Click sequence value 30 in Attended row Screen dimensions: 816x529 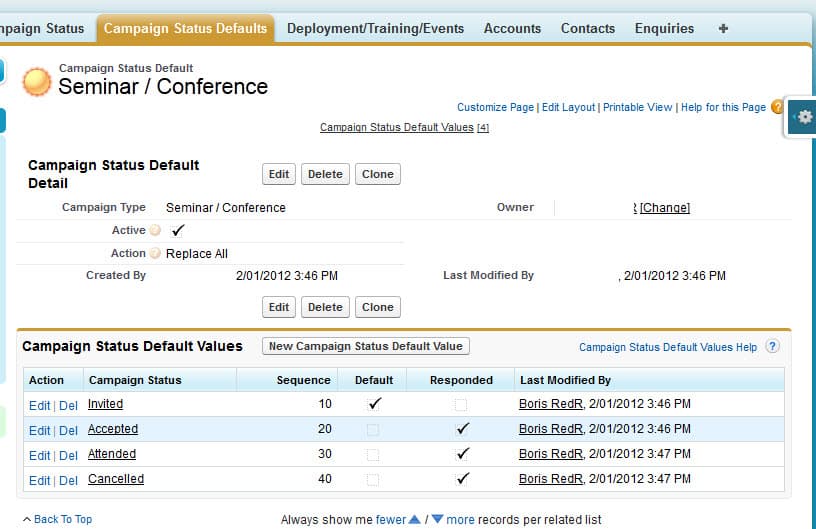[x=325, y=454]
